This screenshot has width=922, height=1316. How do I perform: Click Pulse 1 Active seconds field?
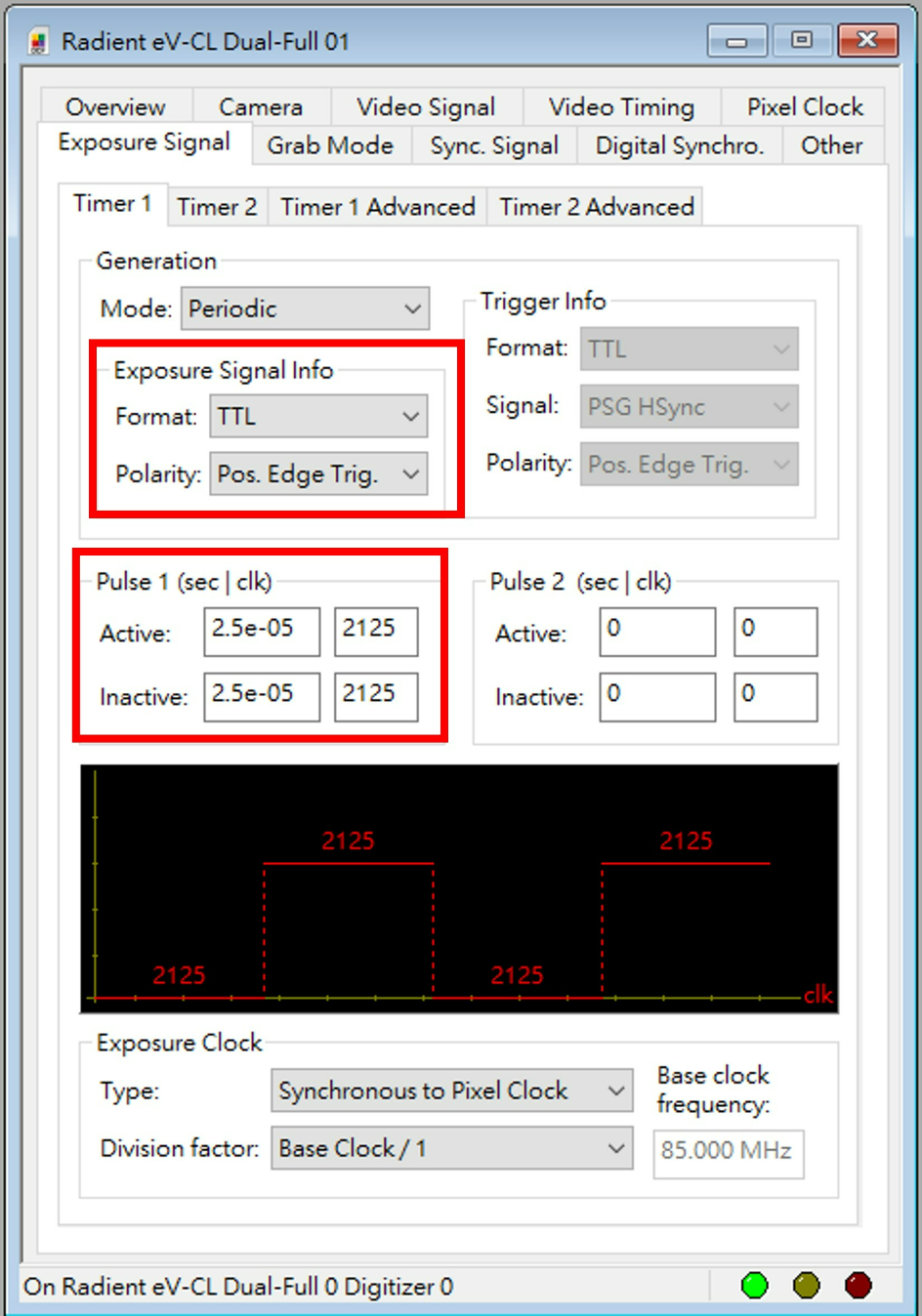[x=262, y=632]
